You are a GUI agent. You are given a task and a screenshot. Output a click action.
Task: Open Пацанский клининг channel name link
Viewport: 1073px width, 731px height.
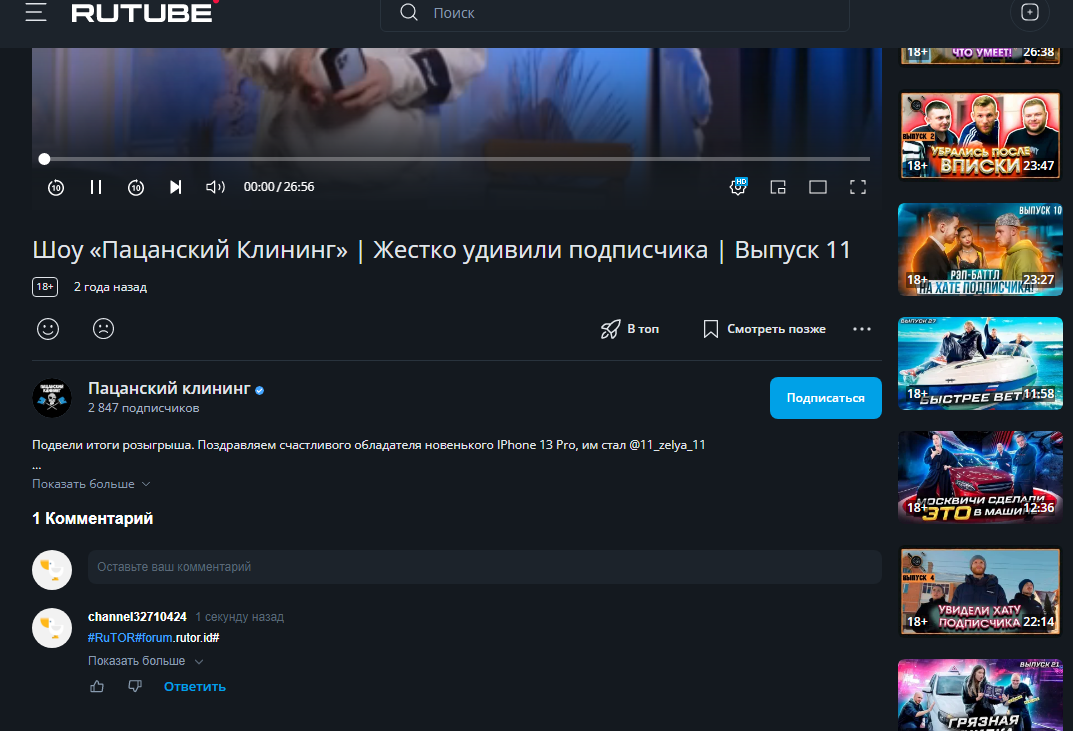click(x=169, y=388)
